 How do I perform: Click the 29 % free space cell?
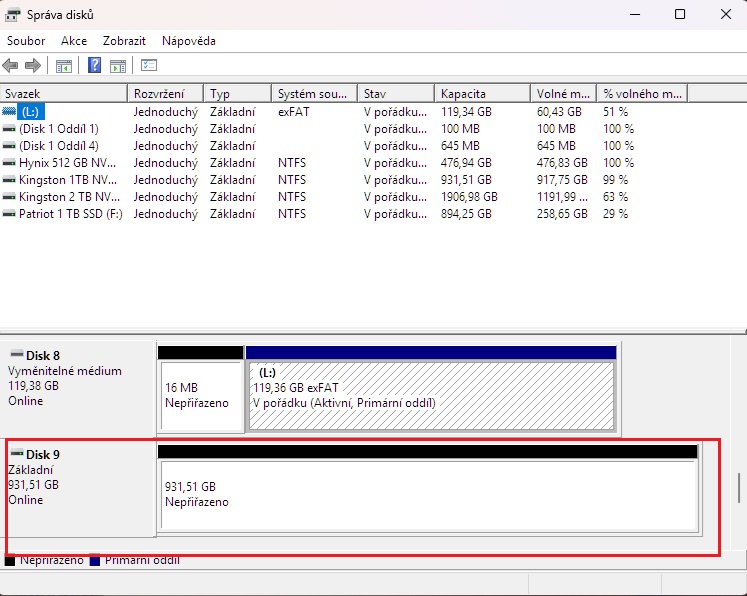click(616, 214)
